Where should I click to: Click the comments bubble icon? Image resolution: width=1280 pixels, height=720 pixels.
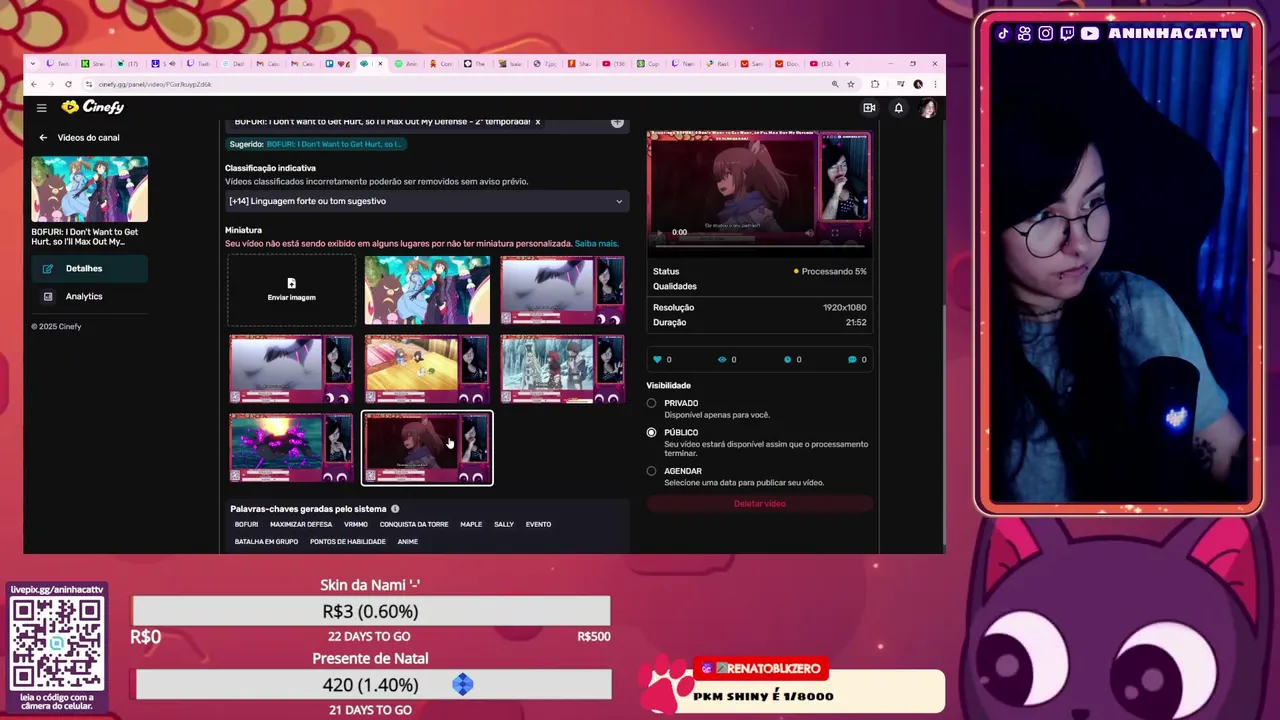coord(852,359)
